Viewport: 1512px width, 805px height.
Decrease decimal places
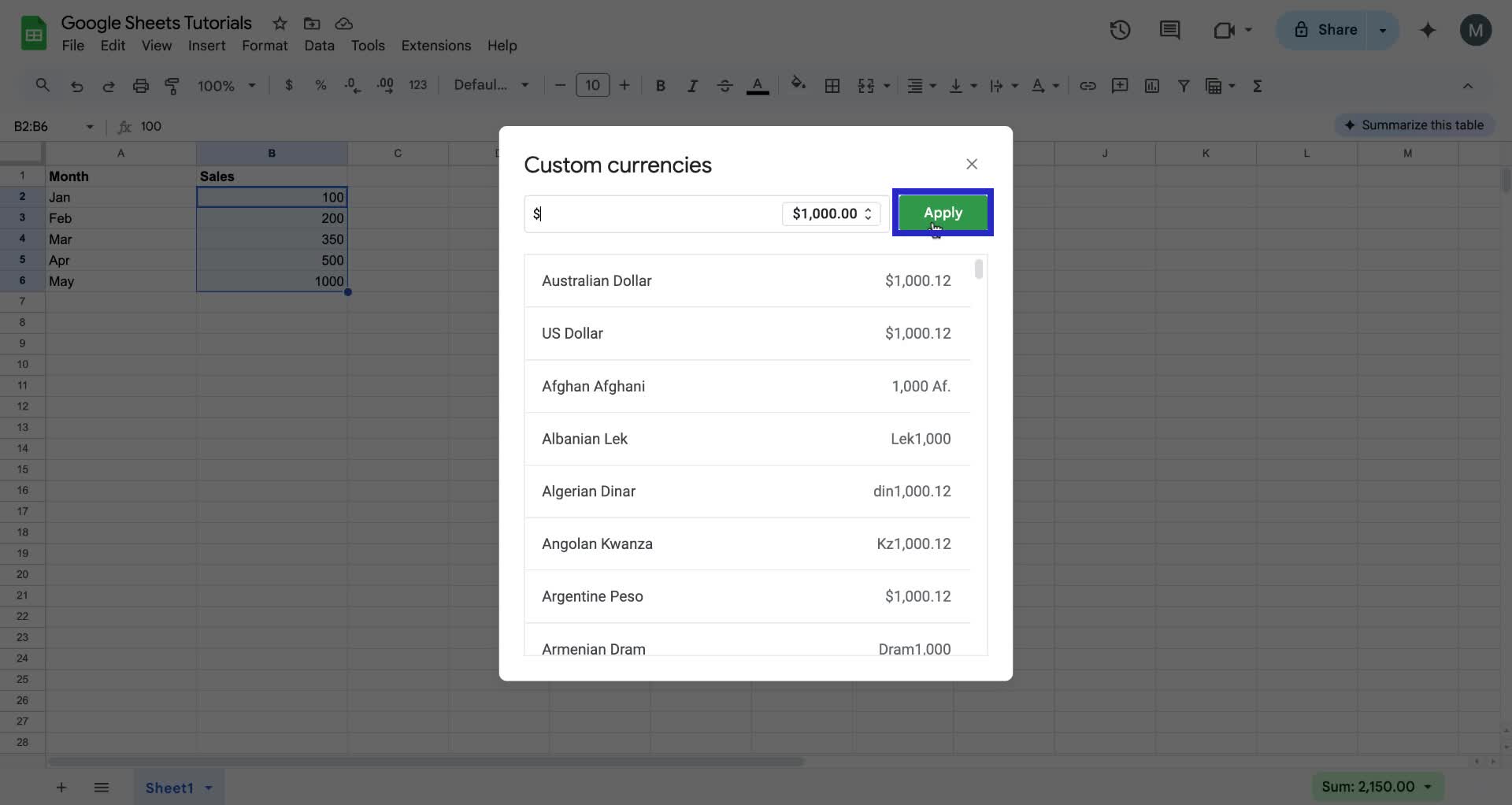point(352,85)
